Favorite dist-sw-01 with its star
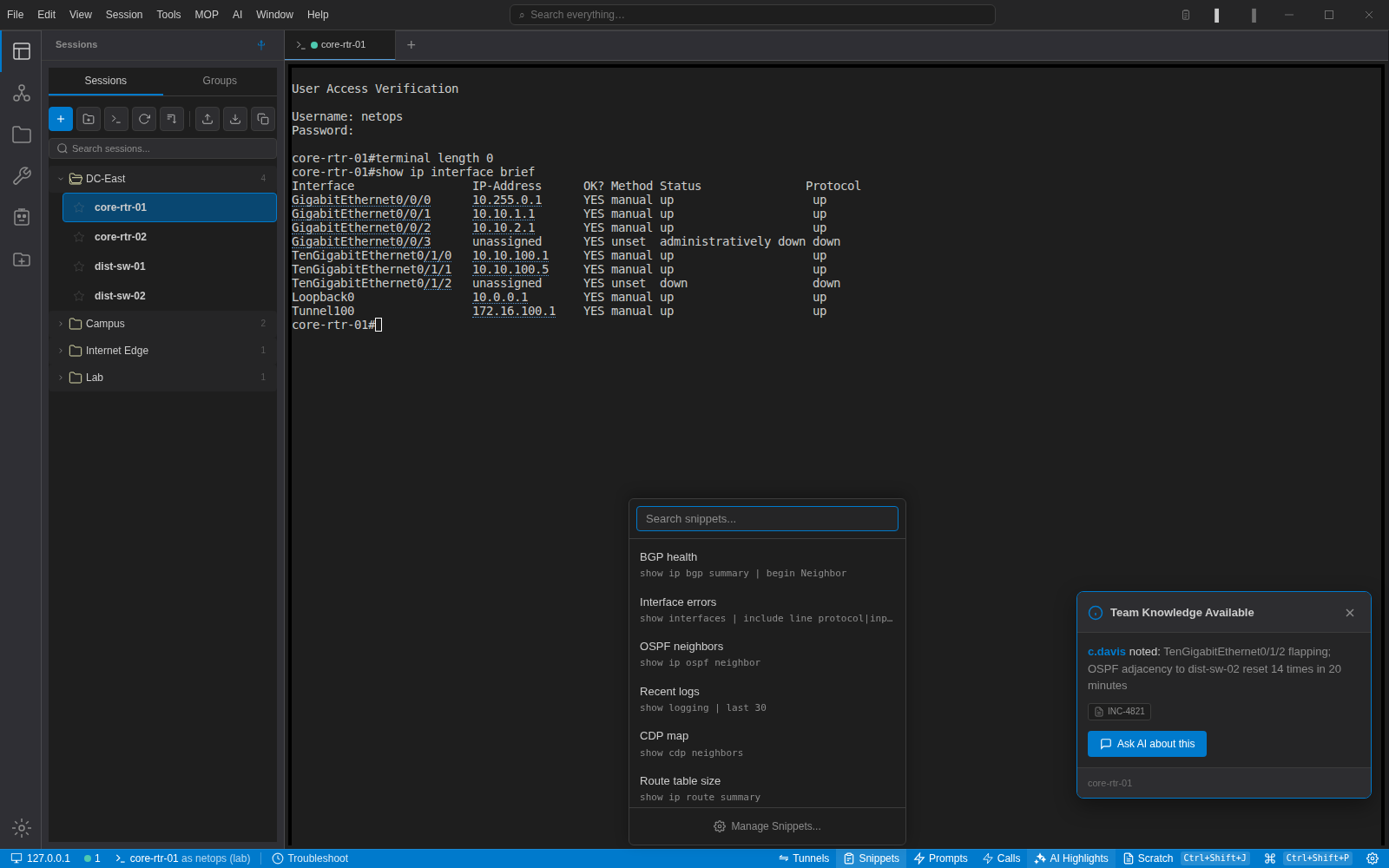The height and width of the screenshot is (868, 1389). 79,266
